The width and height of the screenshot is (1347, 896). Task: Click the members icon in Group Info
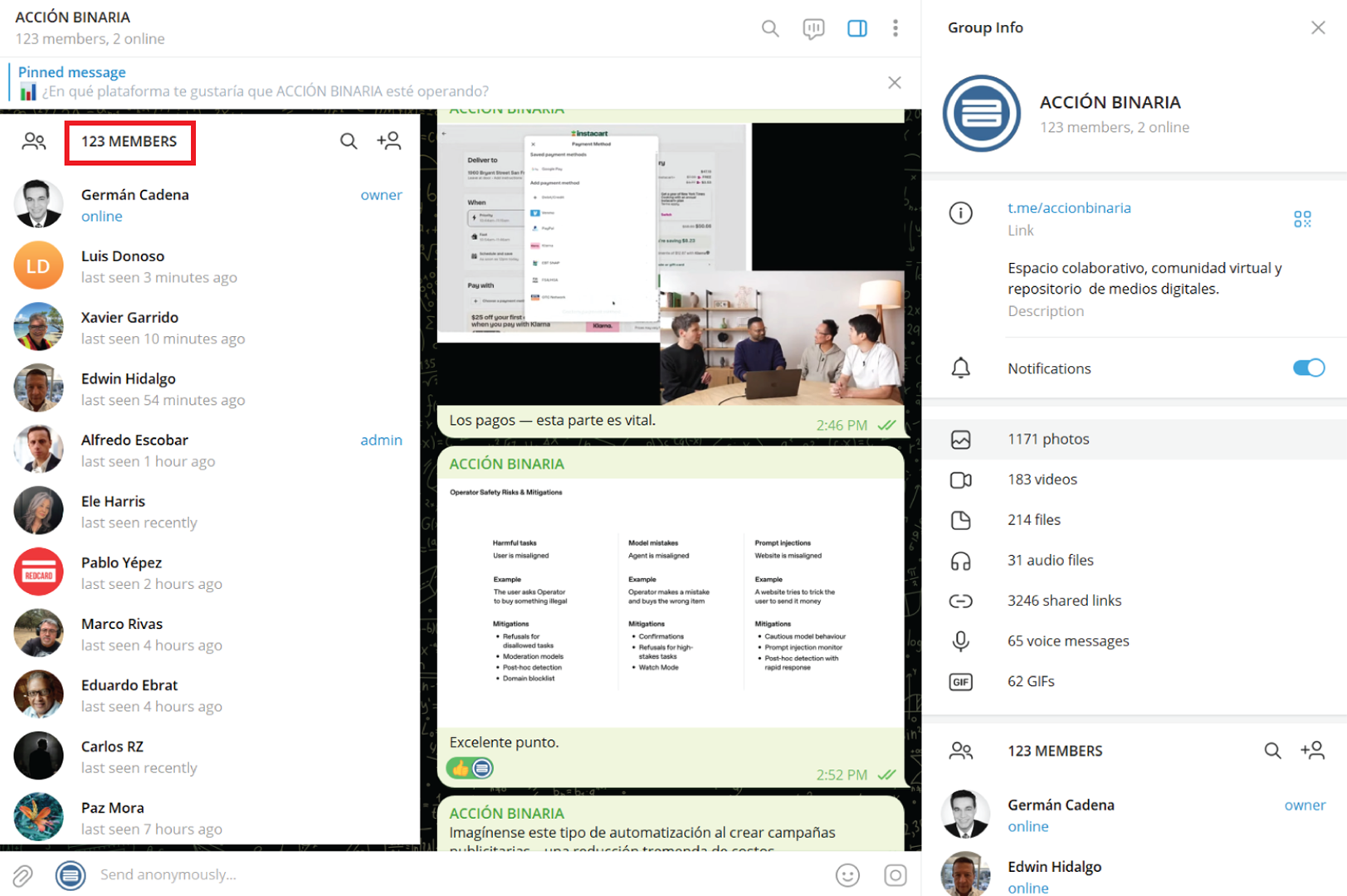(961, 751)
